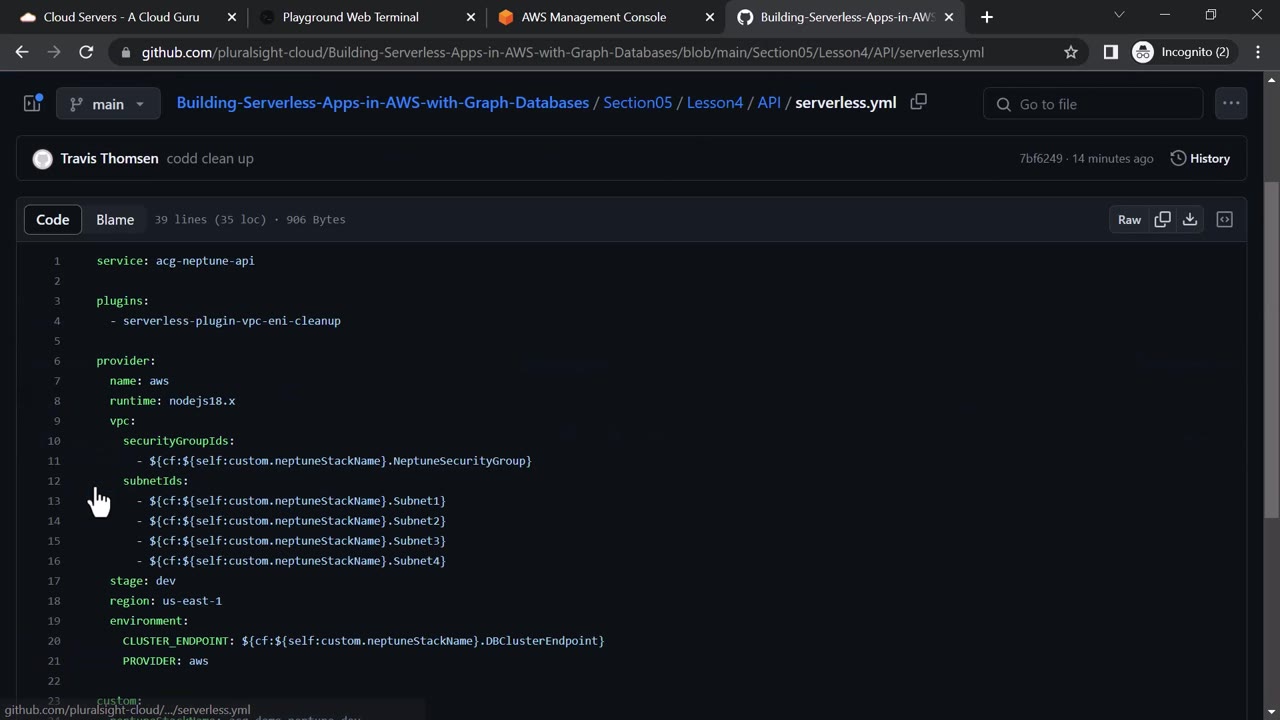Open the more file actions menu
The width and height of the screenshot is (1280, 720).
click(1231, 103)
